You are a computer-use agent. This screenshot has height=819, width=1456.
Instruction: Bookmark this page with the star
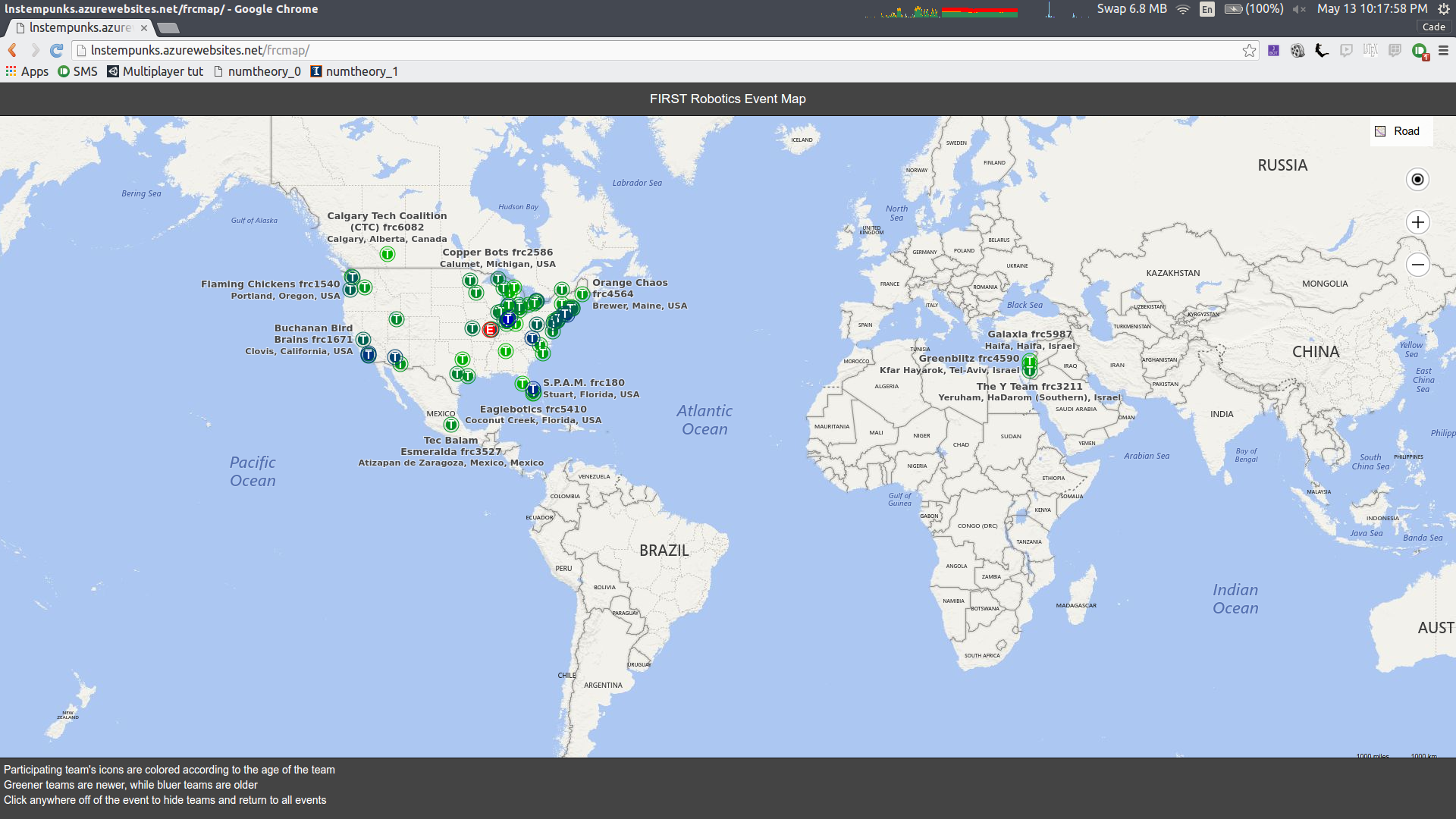click(1249, 50)
